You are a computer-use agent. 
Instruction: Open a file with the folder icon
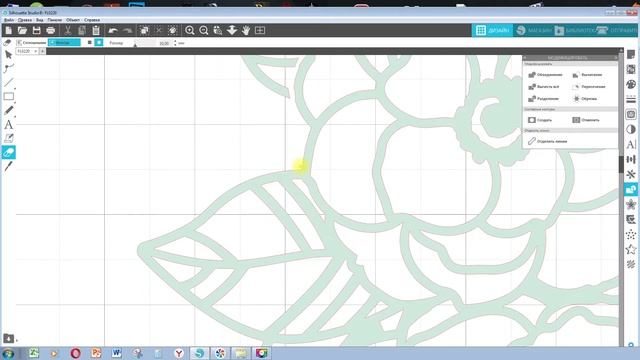click(x=22, y=30)
